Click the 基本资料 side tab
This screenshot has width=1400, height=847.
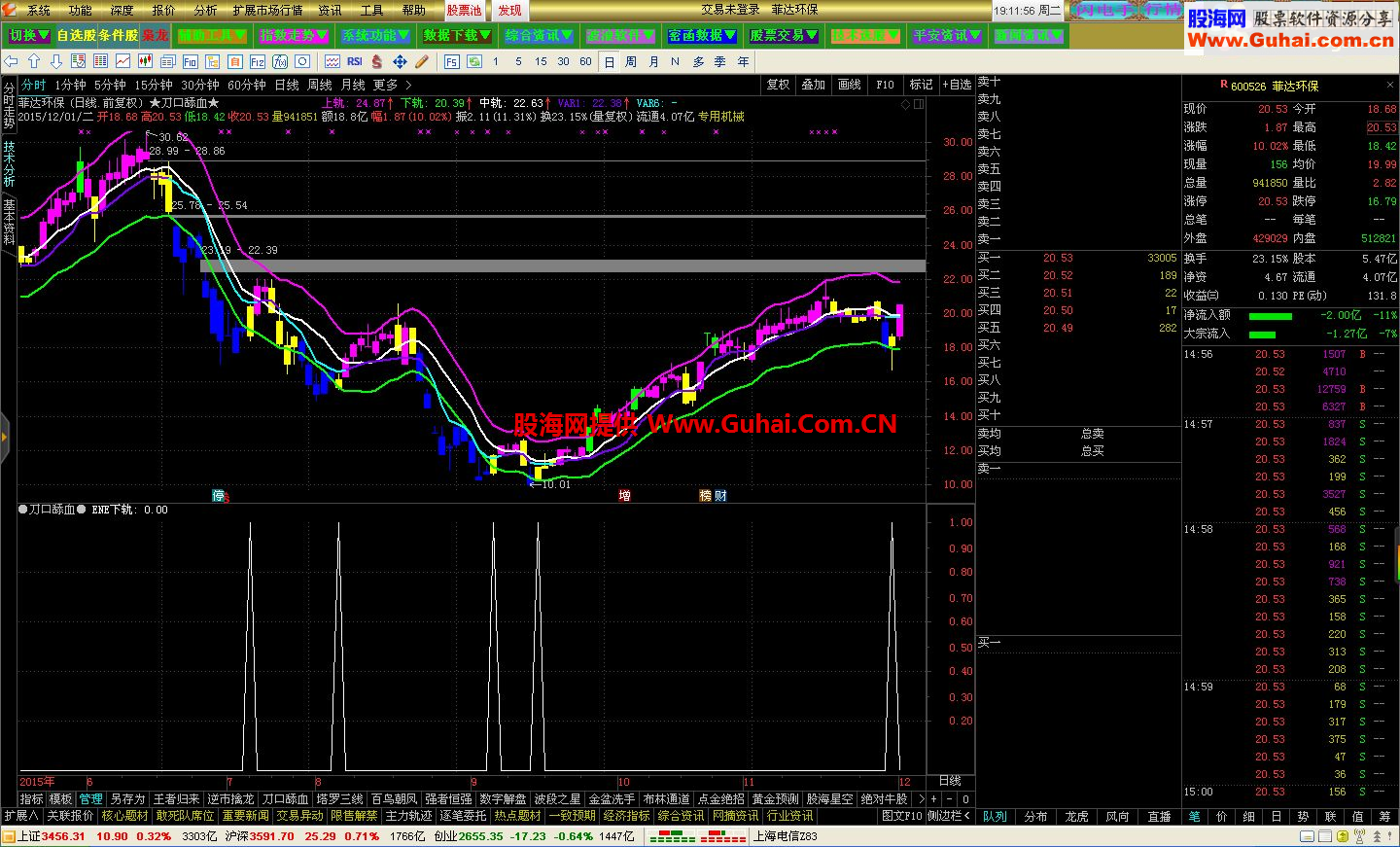[9, 222]
